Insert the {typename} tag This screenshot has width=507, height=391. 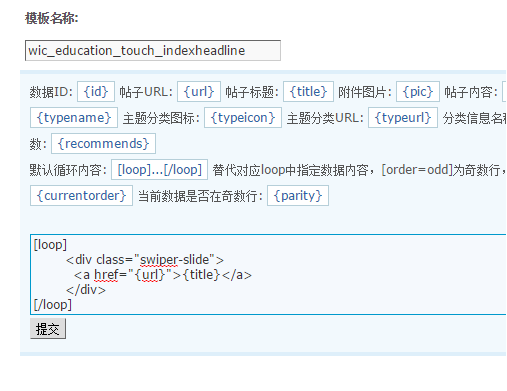tap(74, 117)
